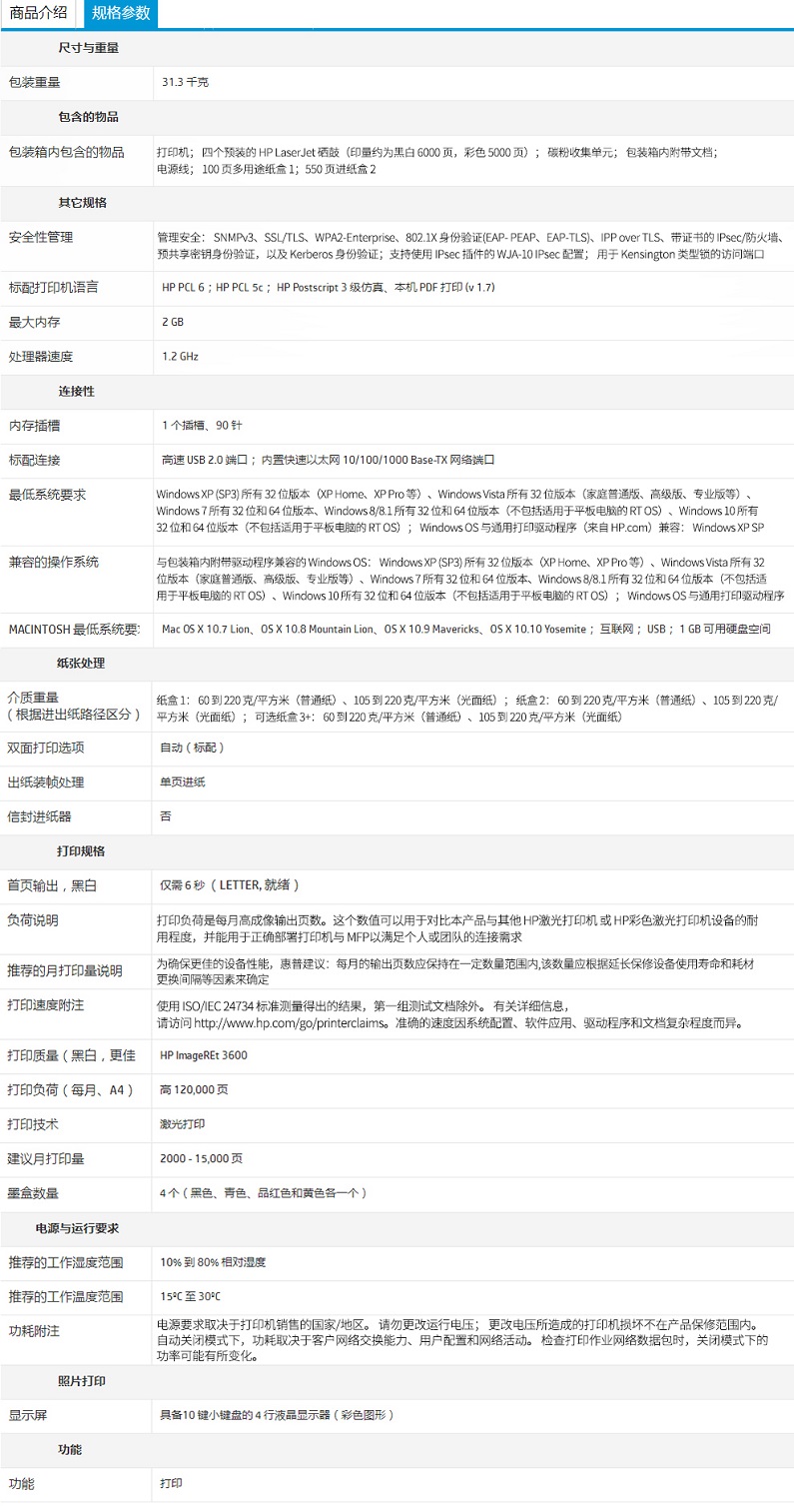Click the 内存插槽 label

click(34, 426)
